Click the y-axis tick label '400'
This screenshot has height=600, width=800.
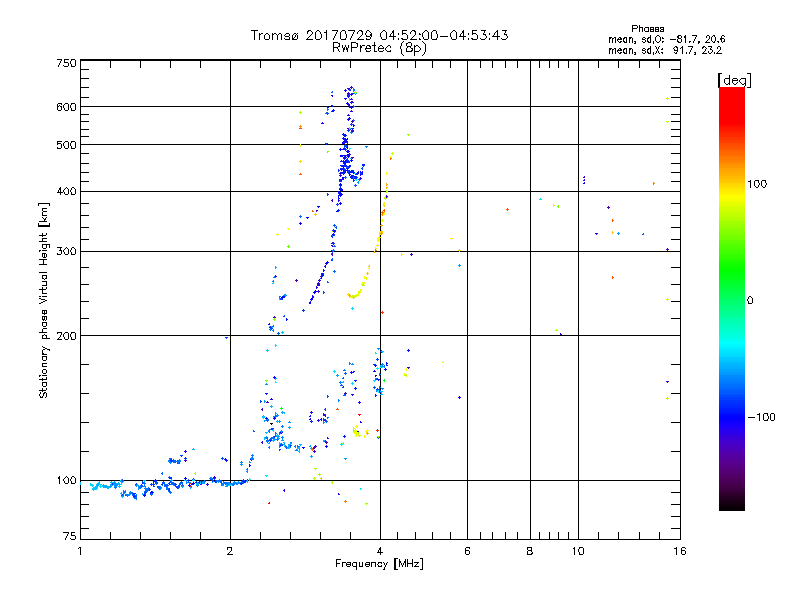click(x=66, y=192)
